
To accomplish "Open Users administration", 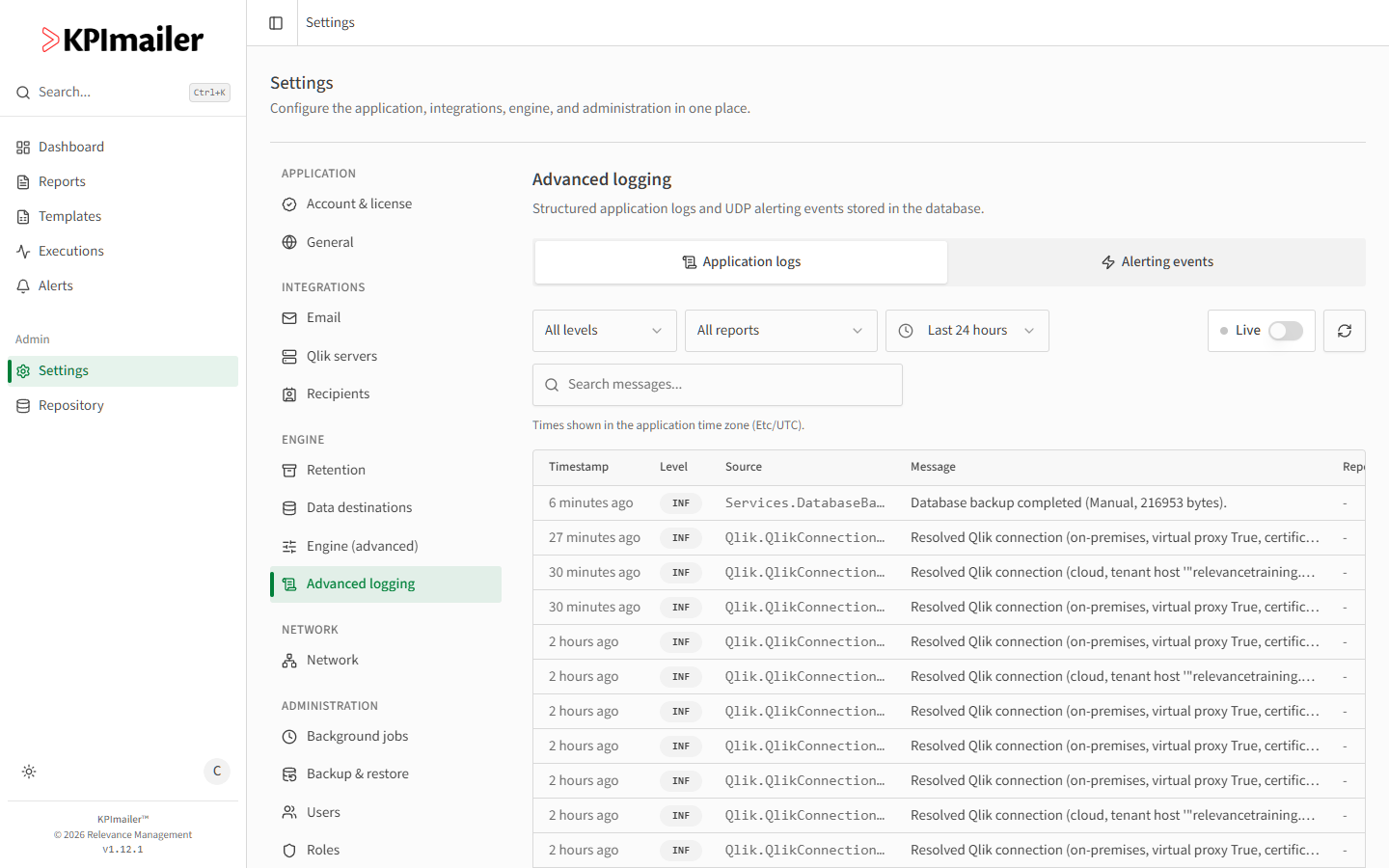I will coord(386,812).
